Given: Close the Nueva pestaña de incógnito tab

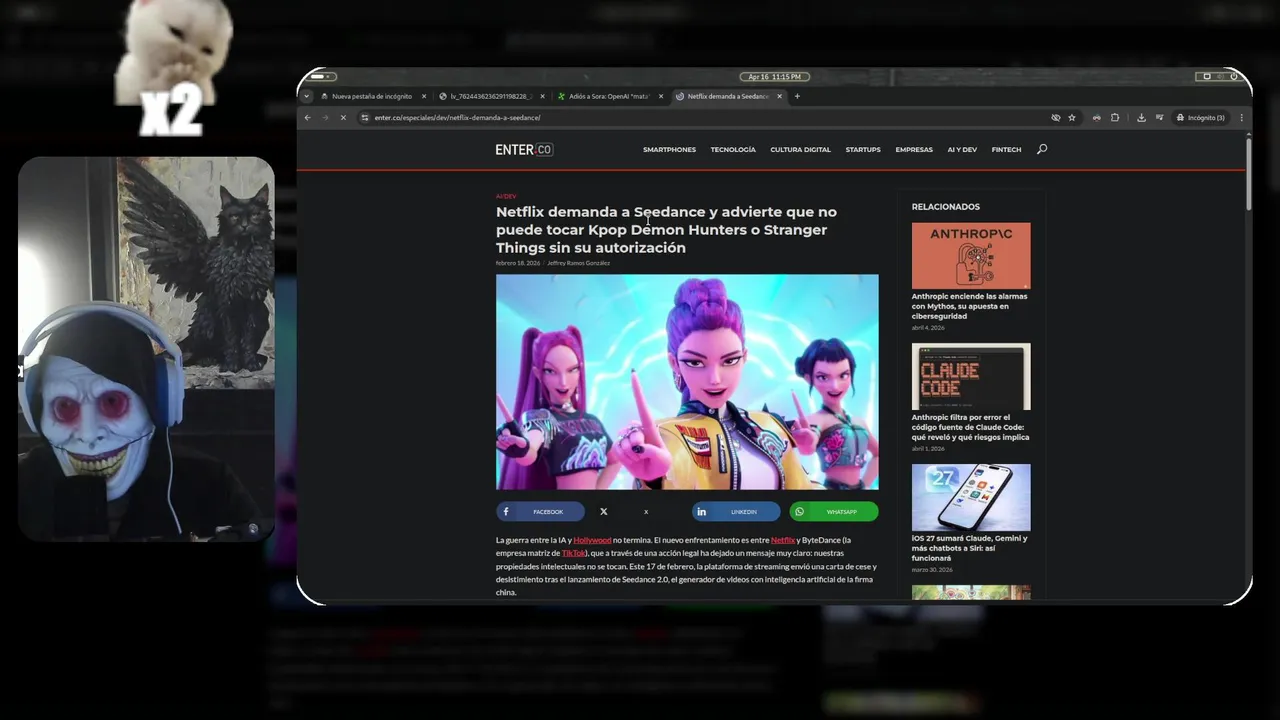Looking at the screenshot, I should (424, 97).
